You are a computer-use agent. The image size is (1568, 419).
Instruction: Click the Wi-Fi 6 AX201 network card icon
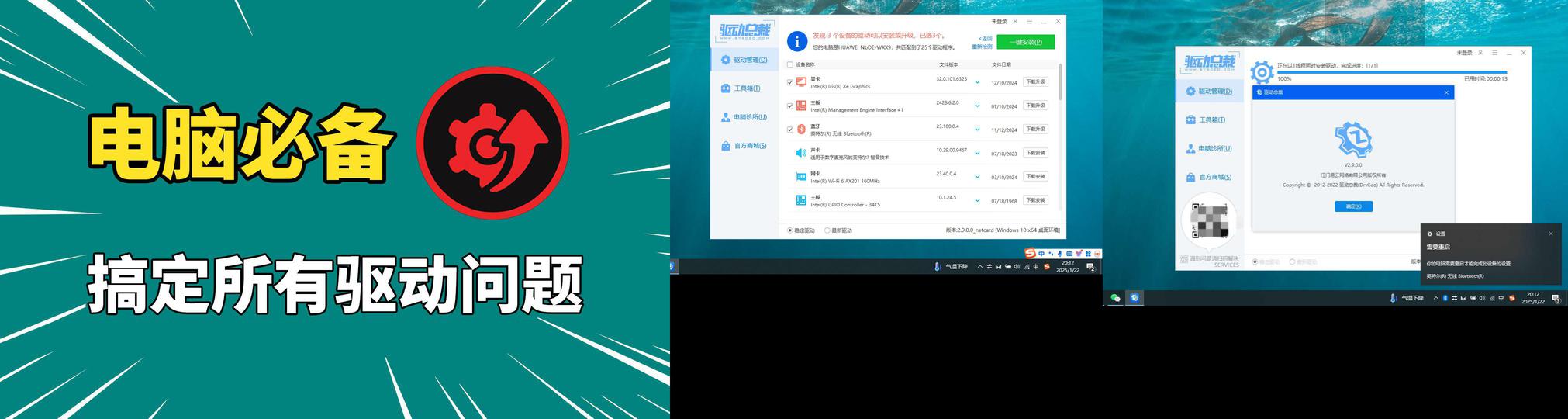[801, 177]
